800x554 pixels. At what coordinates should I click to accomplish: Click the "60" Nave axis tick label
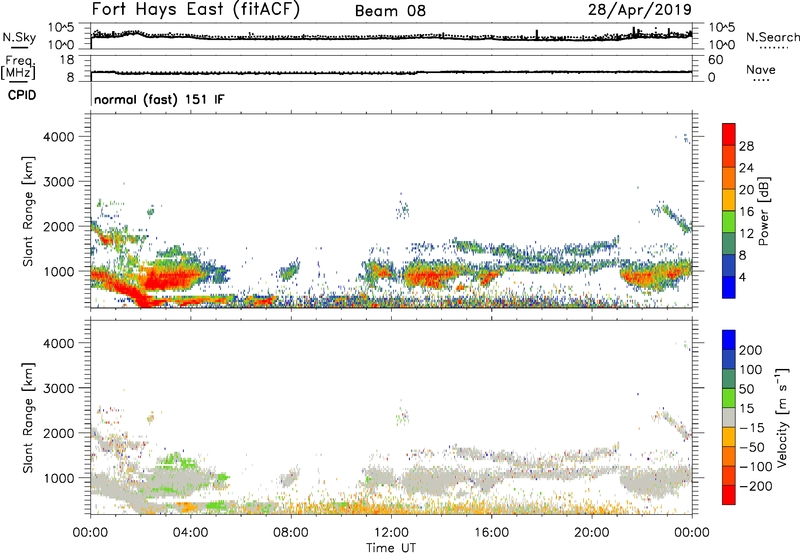click(715, 60)
